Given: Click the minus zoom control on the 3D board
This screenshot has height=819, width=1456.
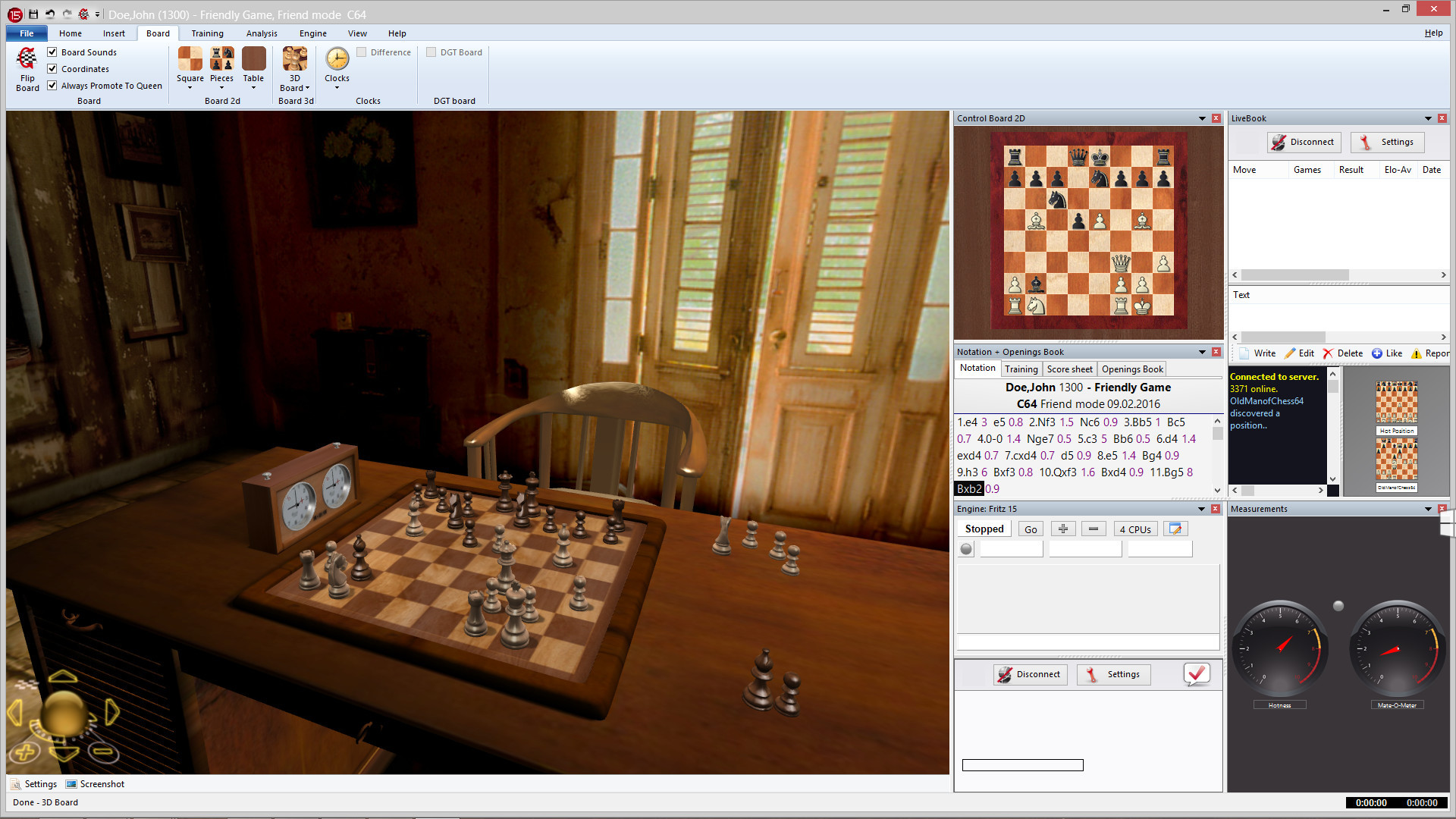Looking at the screenshot, I should pyautogui.click(x=104, y=753).
